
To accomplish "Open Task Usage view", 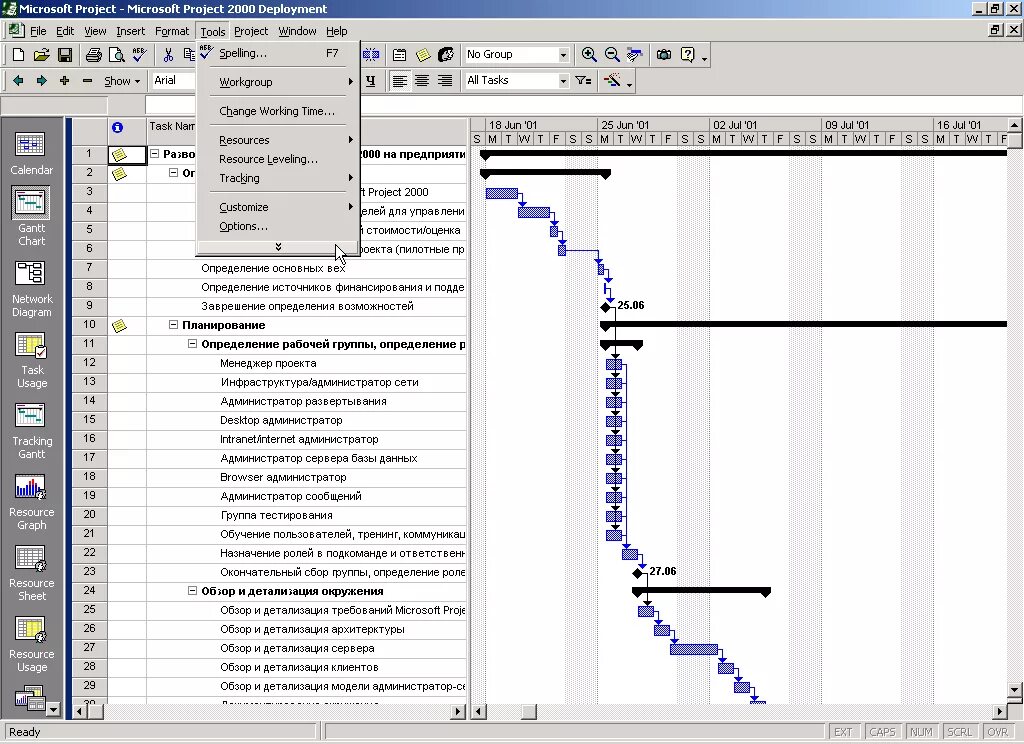I will 31,360.
